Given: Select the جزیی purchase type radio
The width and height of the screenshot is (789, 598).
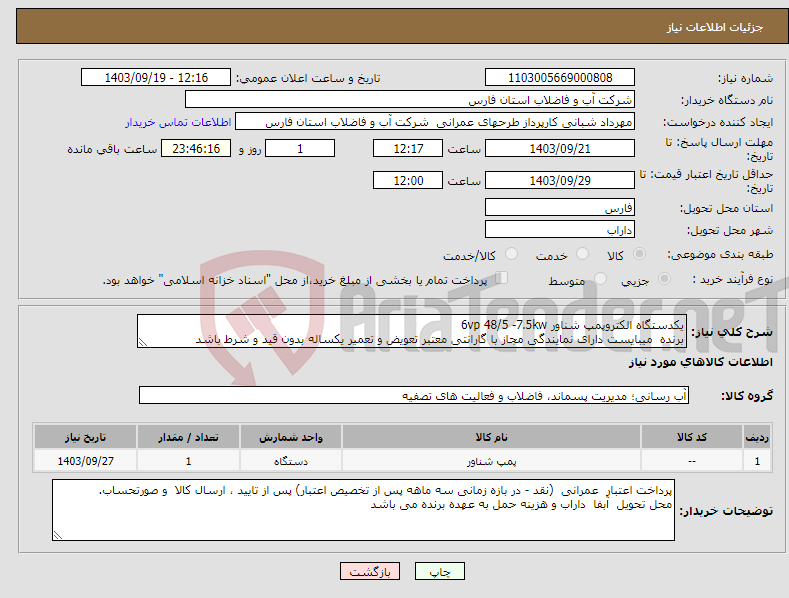Looking at the screenshot, I should (664, 278).
